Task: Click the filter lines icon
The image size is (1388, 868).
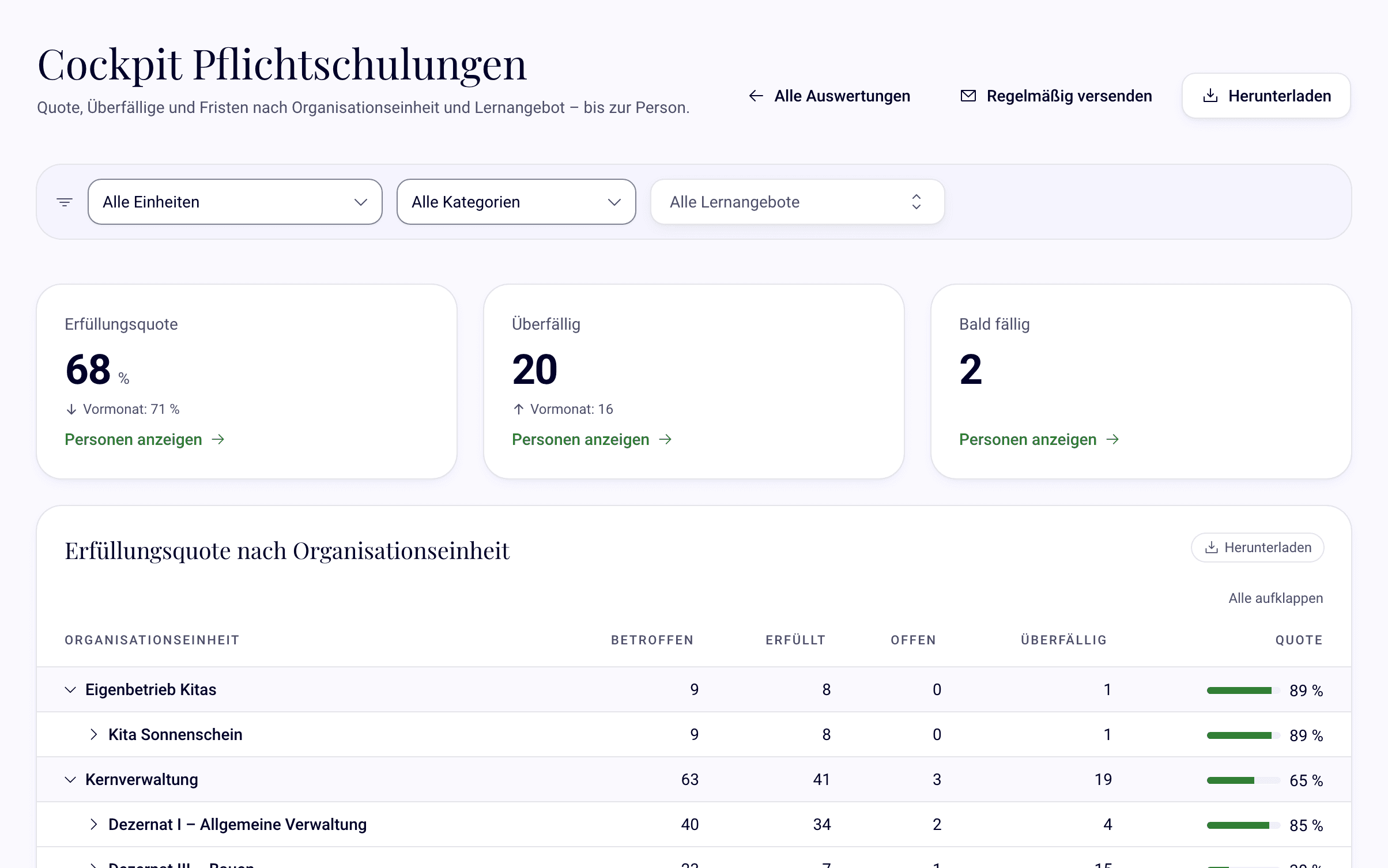Action: [65, 202]
